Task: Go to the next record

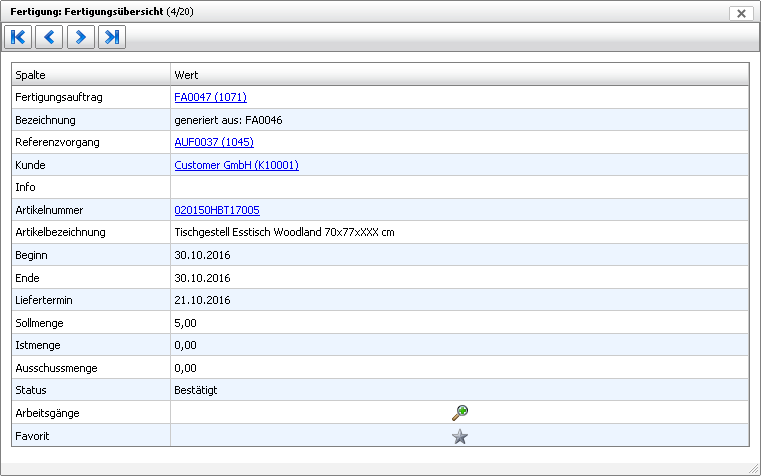Action: click(x=80, y=37)
